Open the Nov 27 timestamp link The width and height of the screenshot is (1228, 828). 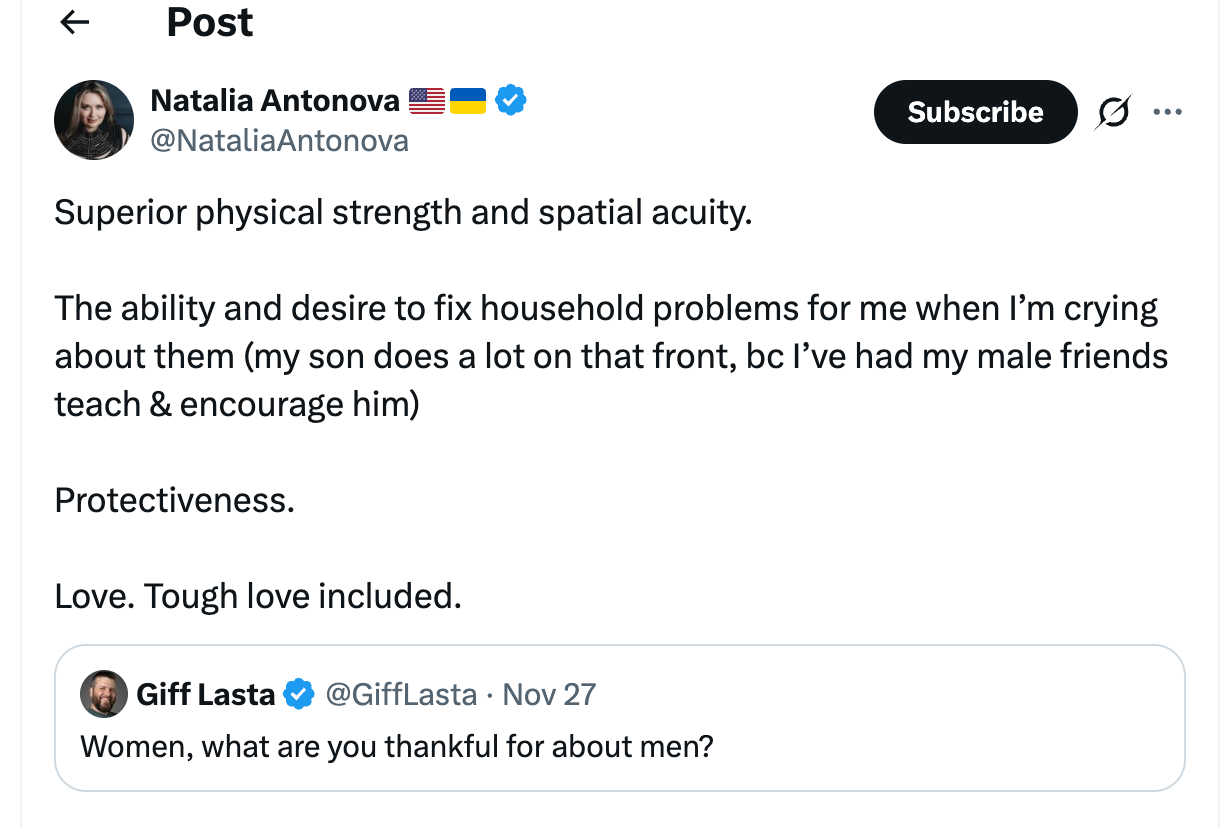(x=549, y=694)
